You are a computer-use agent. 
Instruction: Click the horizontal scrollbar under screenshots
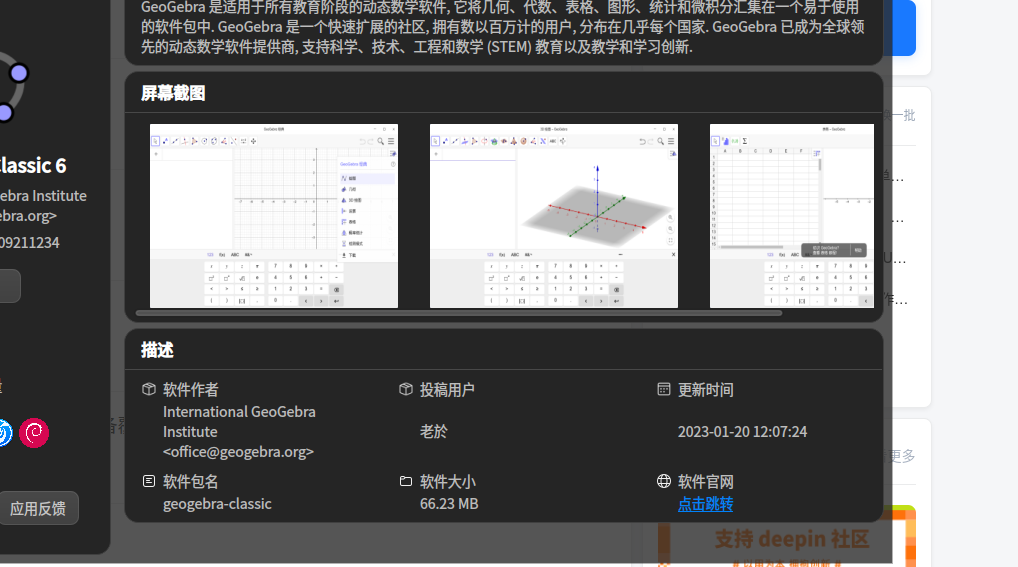tap(459, 313)
